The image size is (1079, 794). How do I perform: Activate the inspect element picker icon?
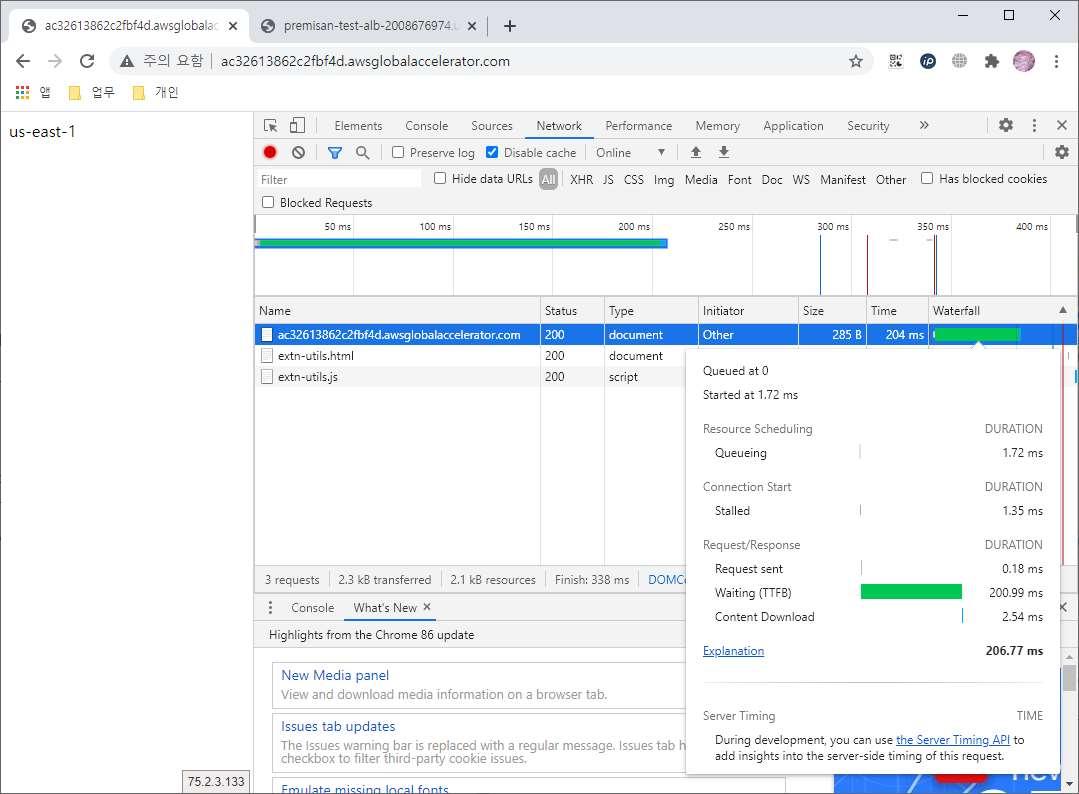coord(270,125)
